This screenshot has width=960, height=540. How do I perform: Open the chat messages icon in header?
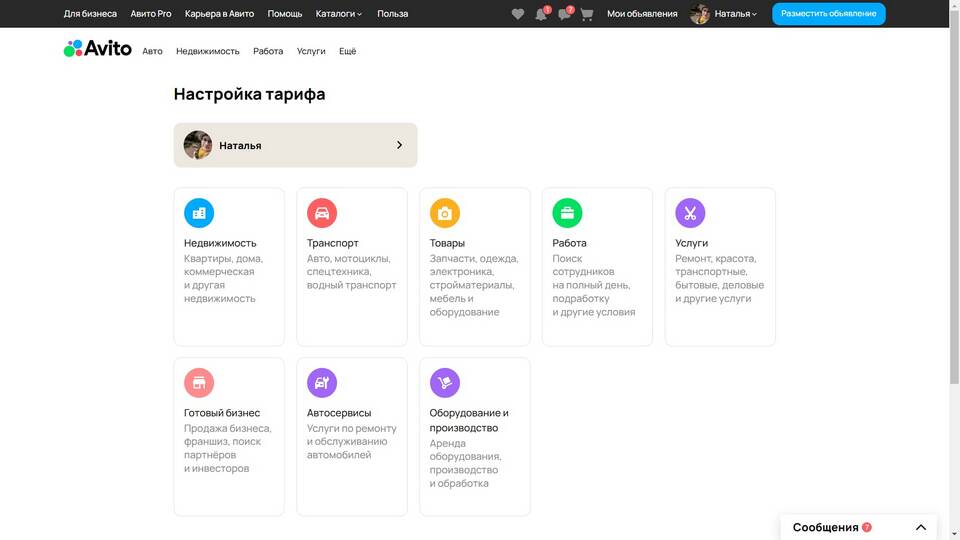[564, 14]
